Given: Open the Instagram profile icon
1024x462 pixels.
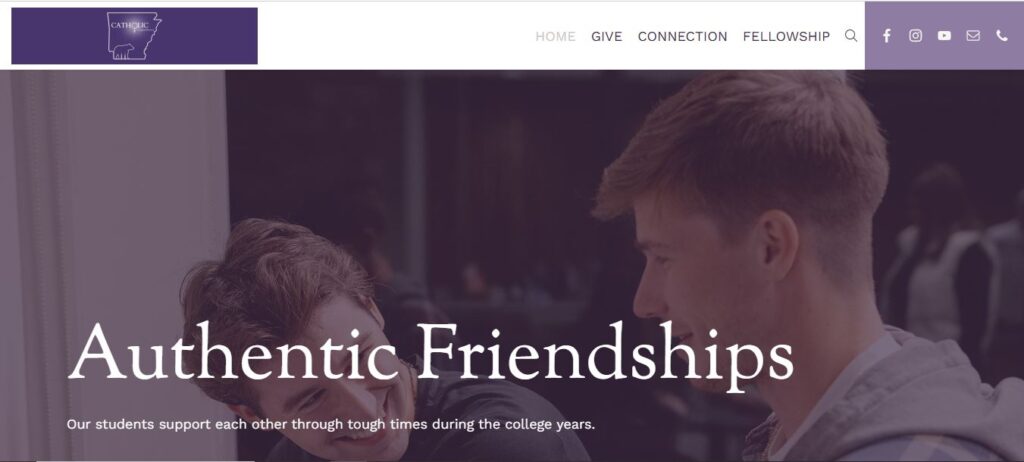Looking at the screenshot, I should pos(916,36).
